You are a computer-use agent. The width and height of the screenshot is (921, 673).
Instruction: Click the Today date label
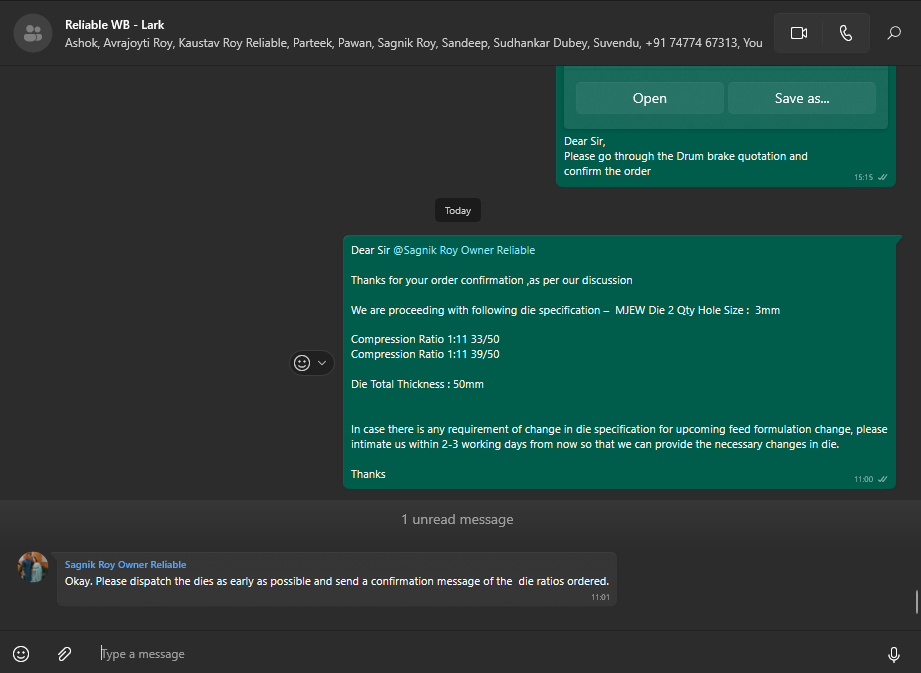[x=458, y=211]
